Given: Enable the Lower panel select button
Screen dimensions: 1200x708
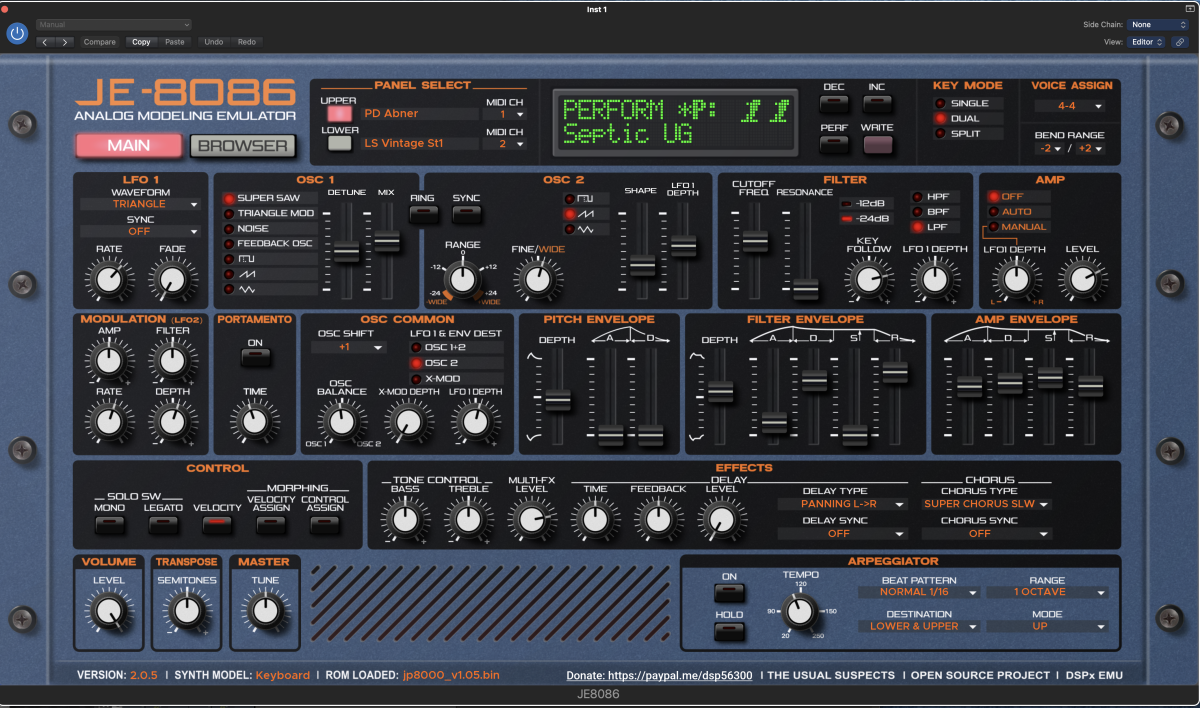Looking at the screenshot, I should 340,143.
